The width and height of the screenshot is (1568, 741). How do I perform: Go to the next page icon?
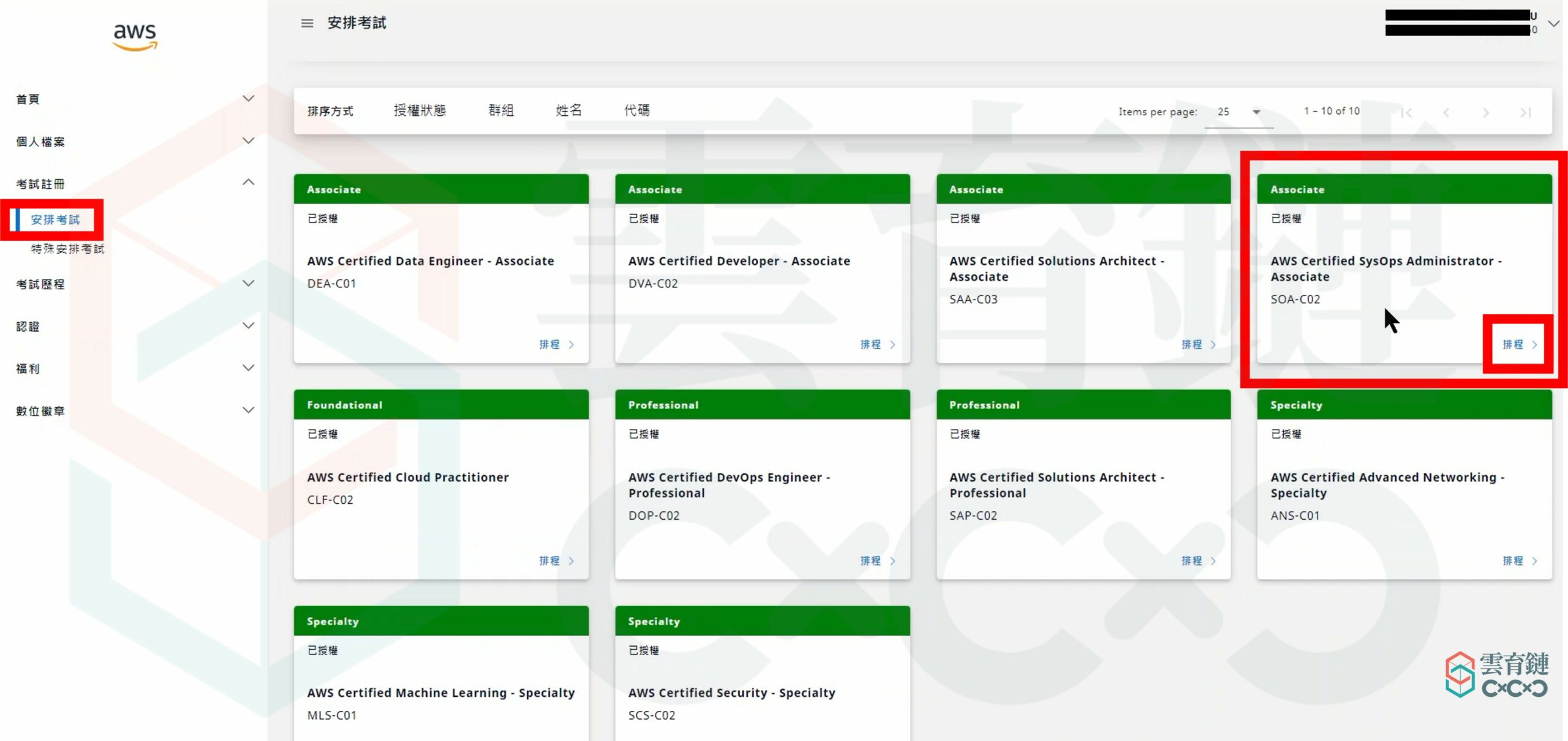(x=1486, y=112)
